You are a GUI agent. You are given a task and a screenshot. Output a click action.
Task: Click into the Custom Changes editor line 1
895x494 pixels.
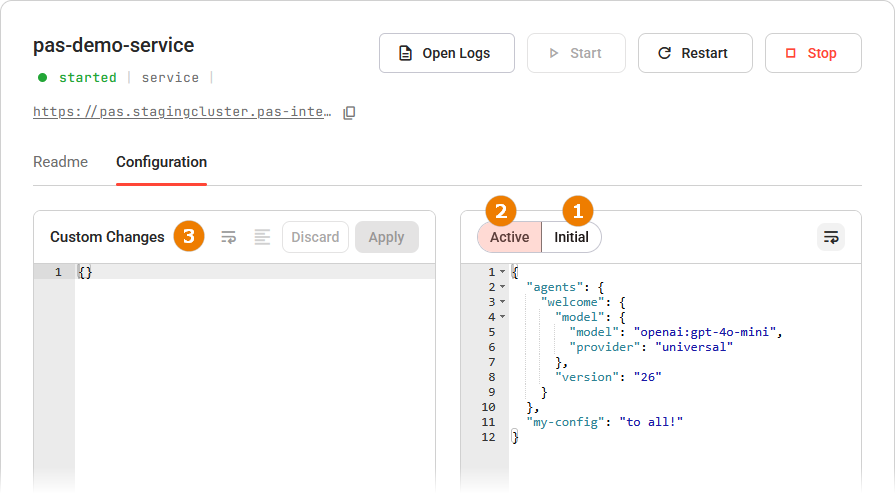[255, 272]
